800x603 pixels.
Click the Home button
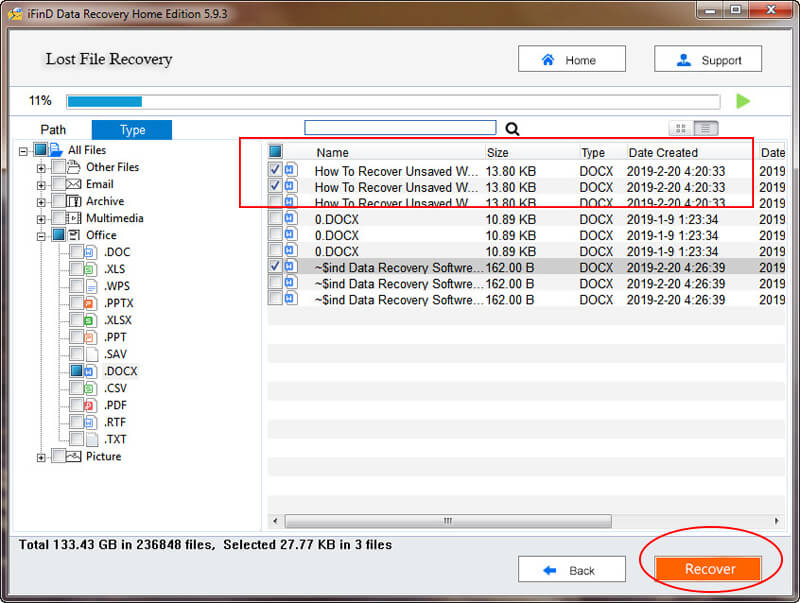[571, 59]
